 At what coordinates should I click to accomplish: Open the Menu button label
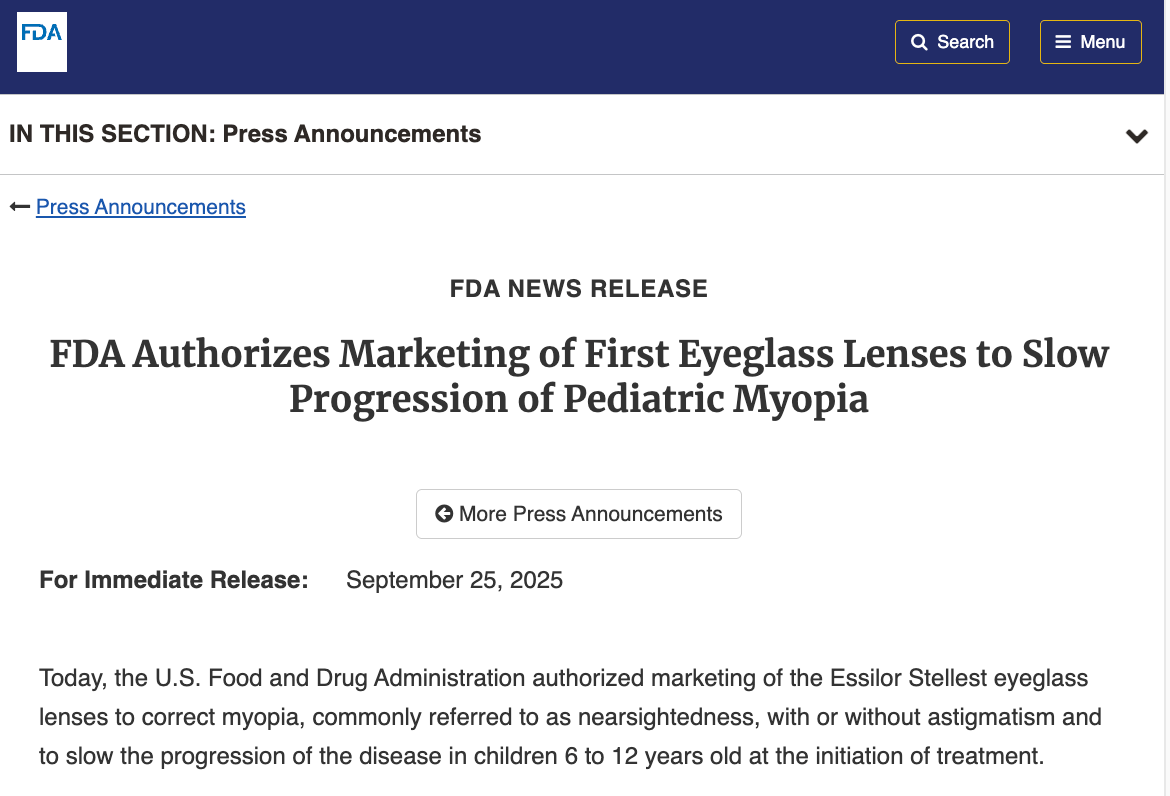pos(1103,42)
